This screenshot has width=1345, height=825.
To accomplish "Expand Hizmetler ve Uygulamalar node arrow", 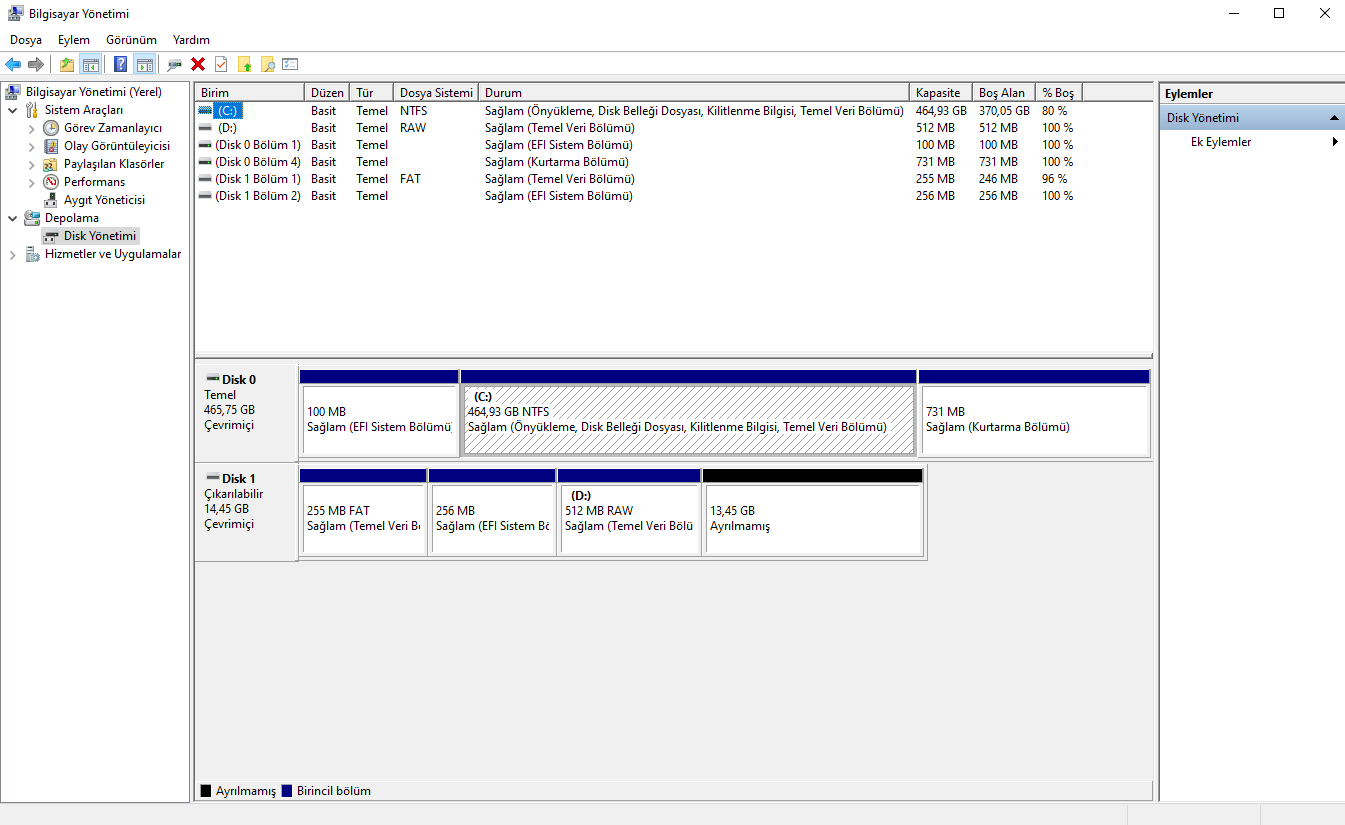I will pyautogui.click(x=12, y=254).
